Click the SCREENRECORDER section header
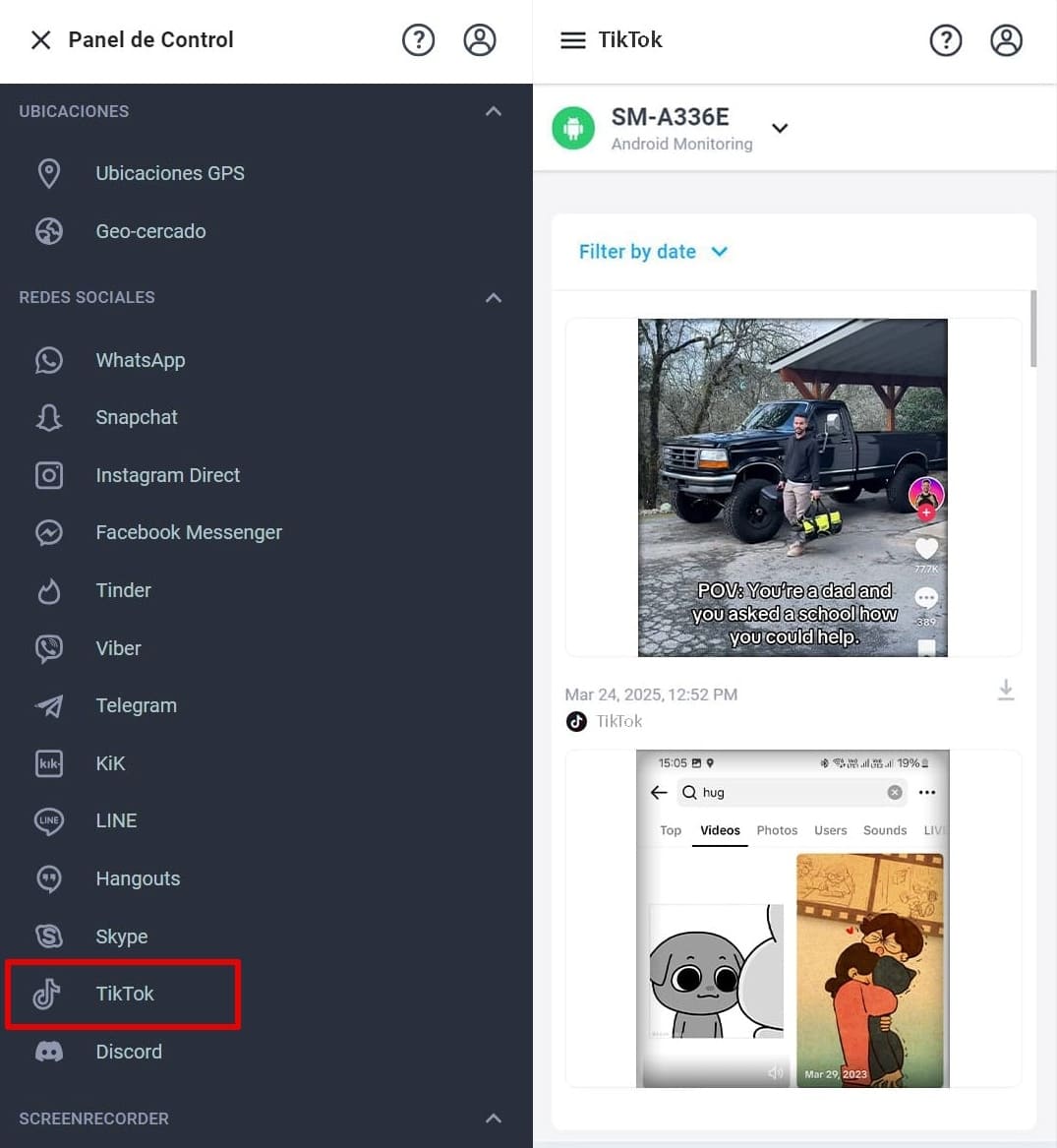 pos(93,1118)
